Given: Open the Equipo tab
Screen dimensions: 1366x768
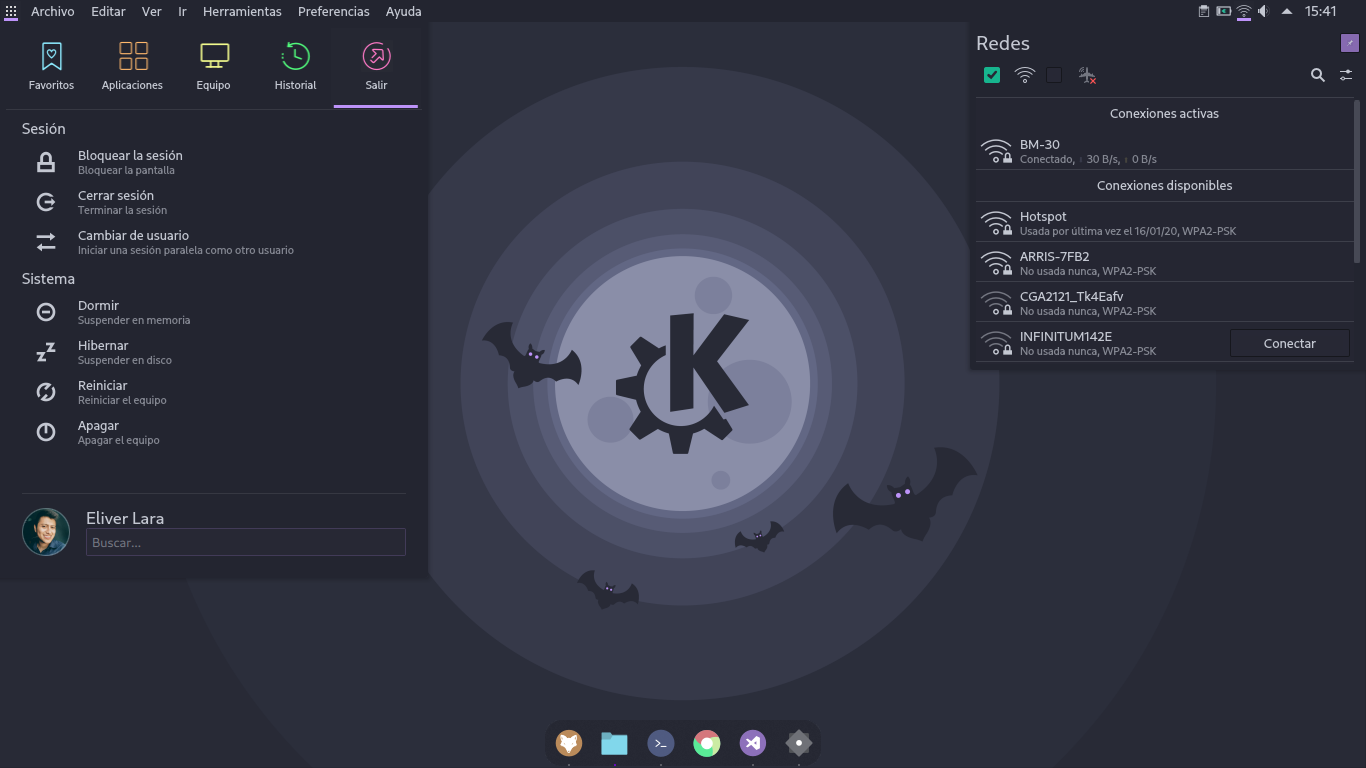Looking at the screenshot, I should pyautogui.click(x=213, y=66).
